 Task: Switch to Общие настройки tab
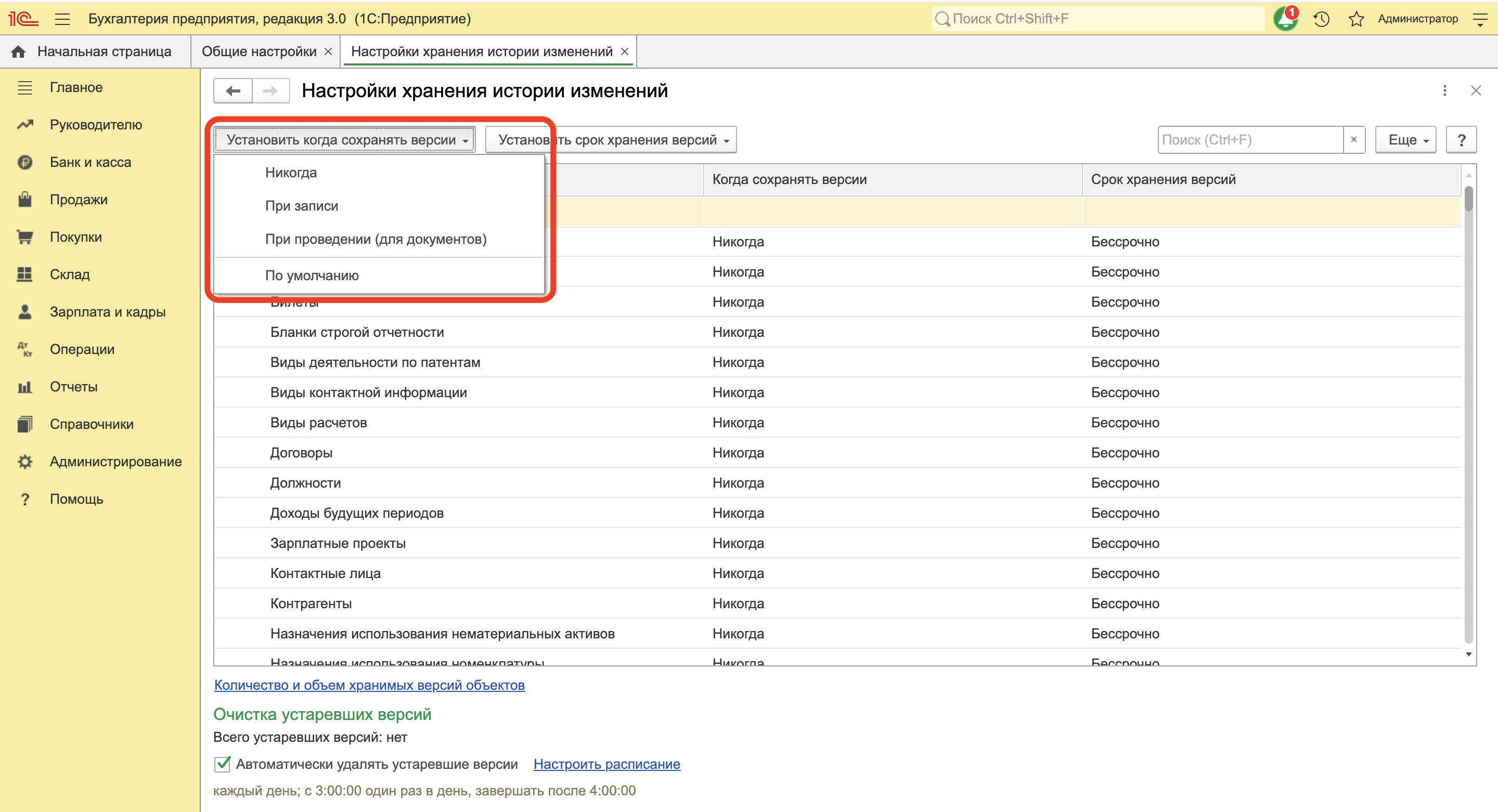click(259, 52)
